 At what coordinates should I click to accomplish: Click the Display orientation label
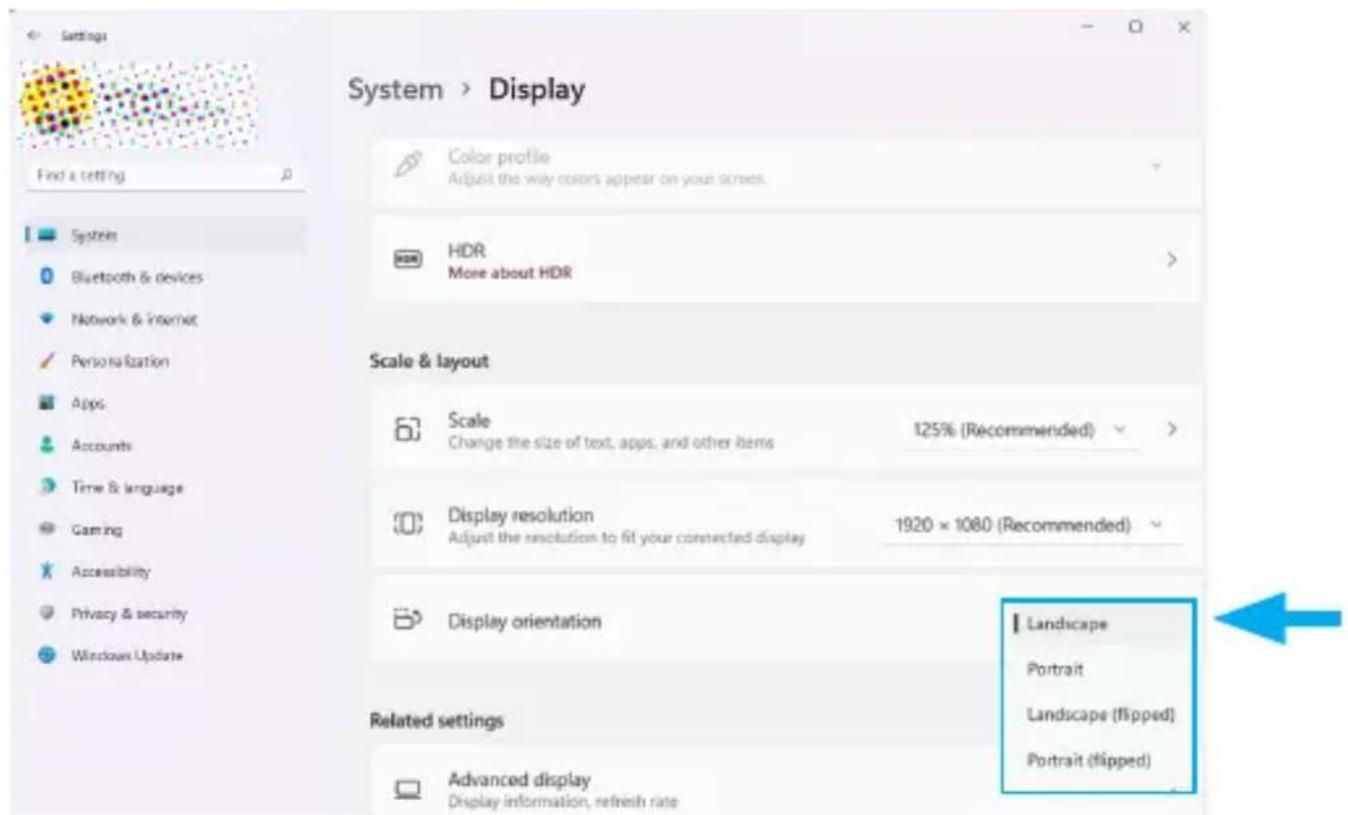pyautogui.click(x=524, y=621)
